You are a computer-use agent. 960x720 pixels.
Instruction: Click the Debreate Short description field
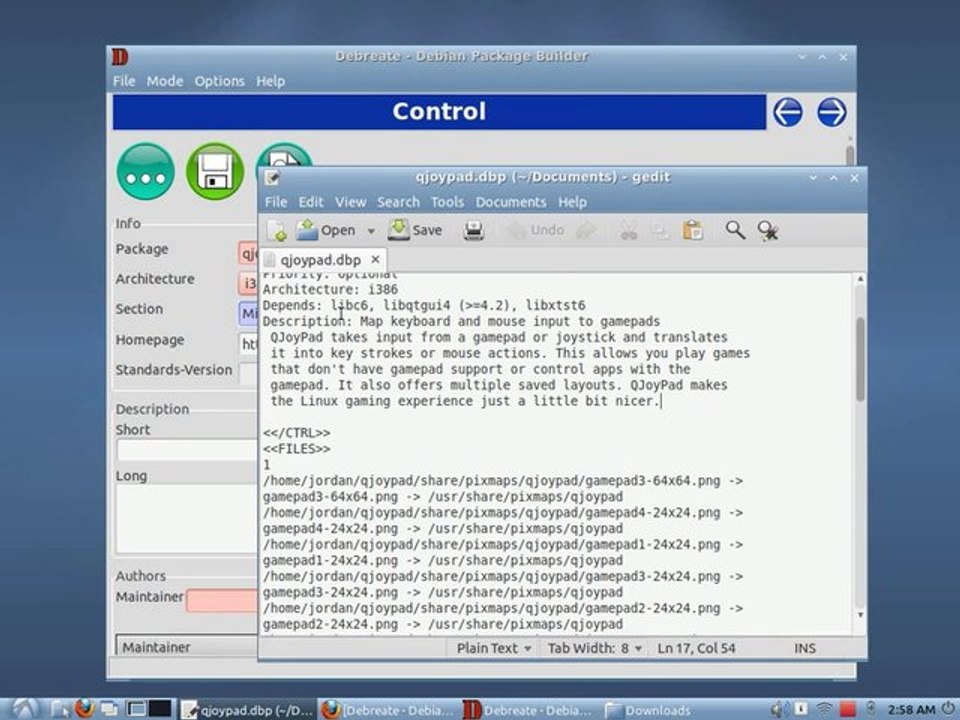(x=187, y=451)
